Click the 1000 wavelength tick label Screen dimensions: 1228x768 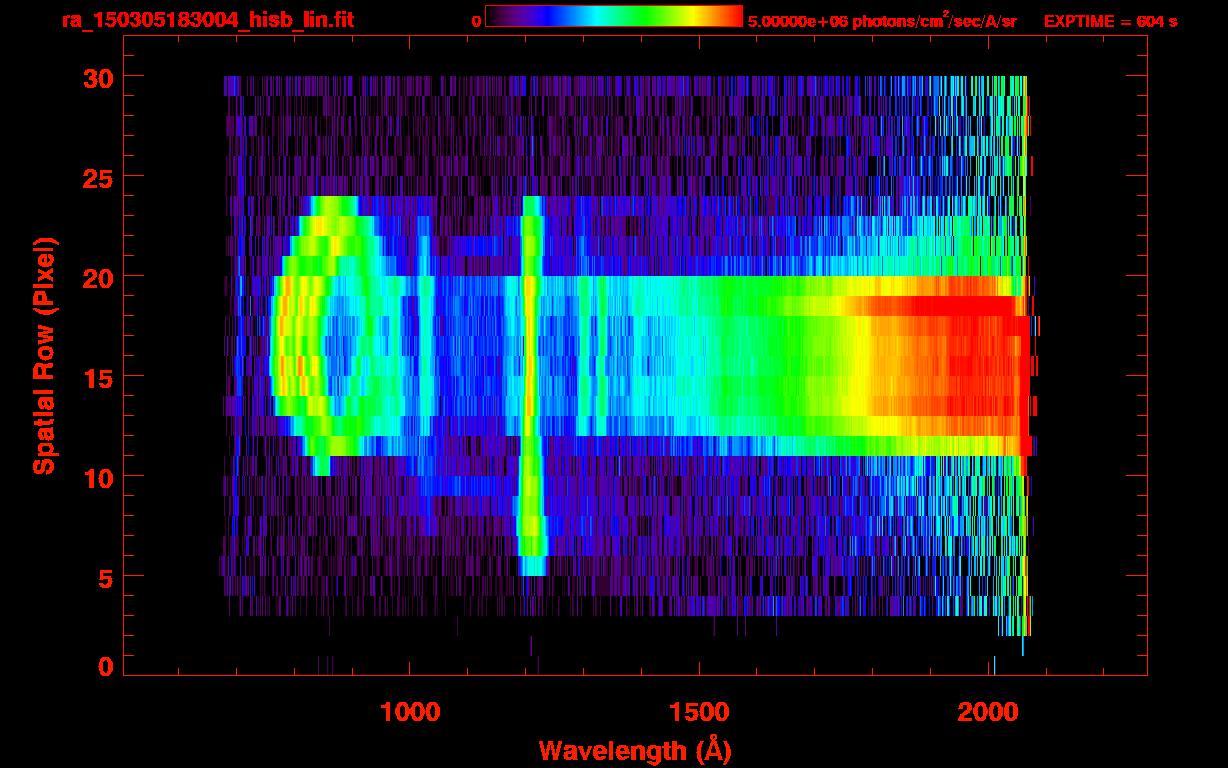tap(411, 712)
